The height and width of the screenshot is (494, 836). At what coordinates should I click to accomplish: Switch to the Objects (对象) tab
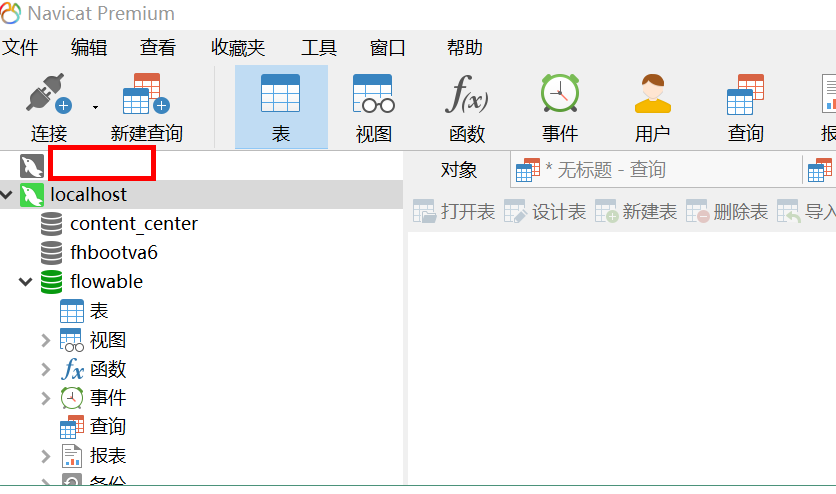[459, 170]
